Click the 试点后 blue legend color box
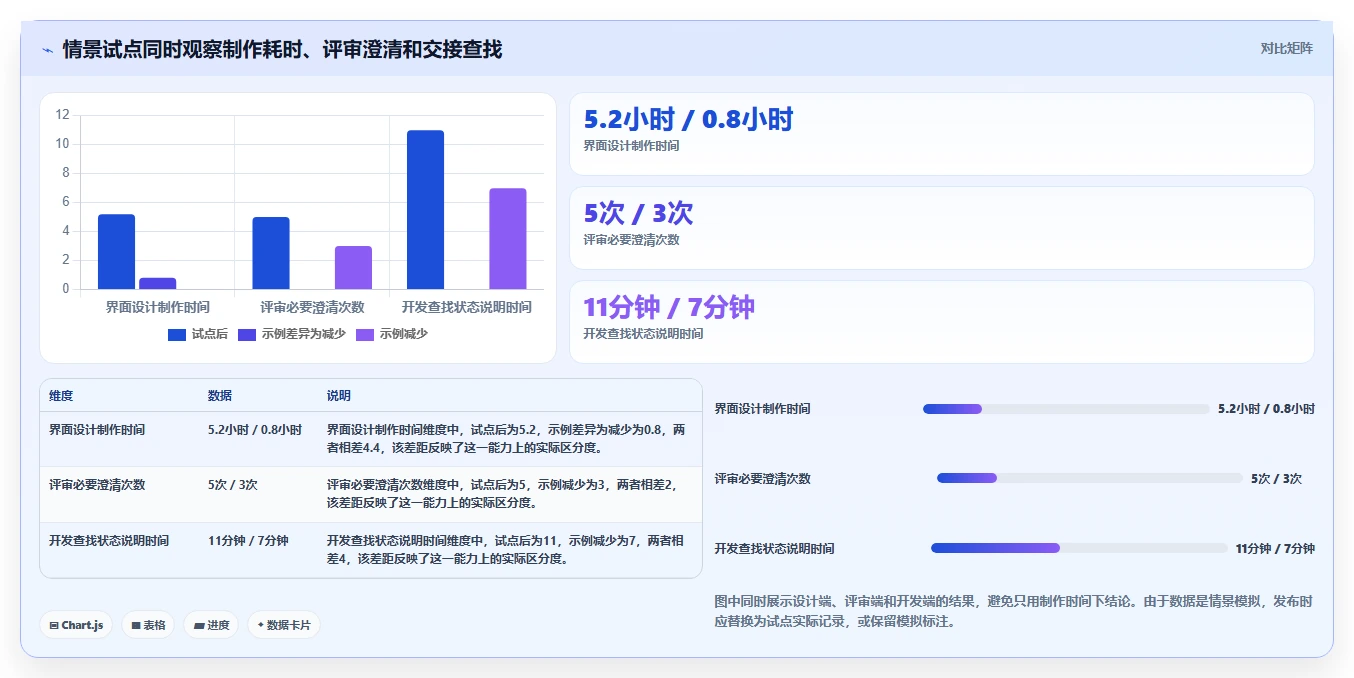The height and width of the screenshot is (678, 1354). point(177,334)
